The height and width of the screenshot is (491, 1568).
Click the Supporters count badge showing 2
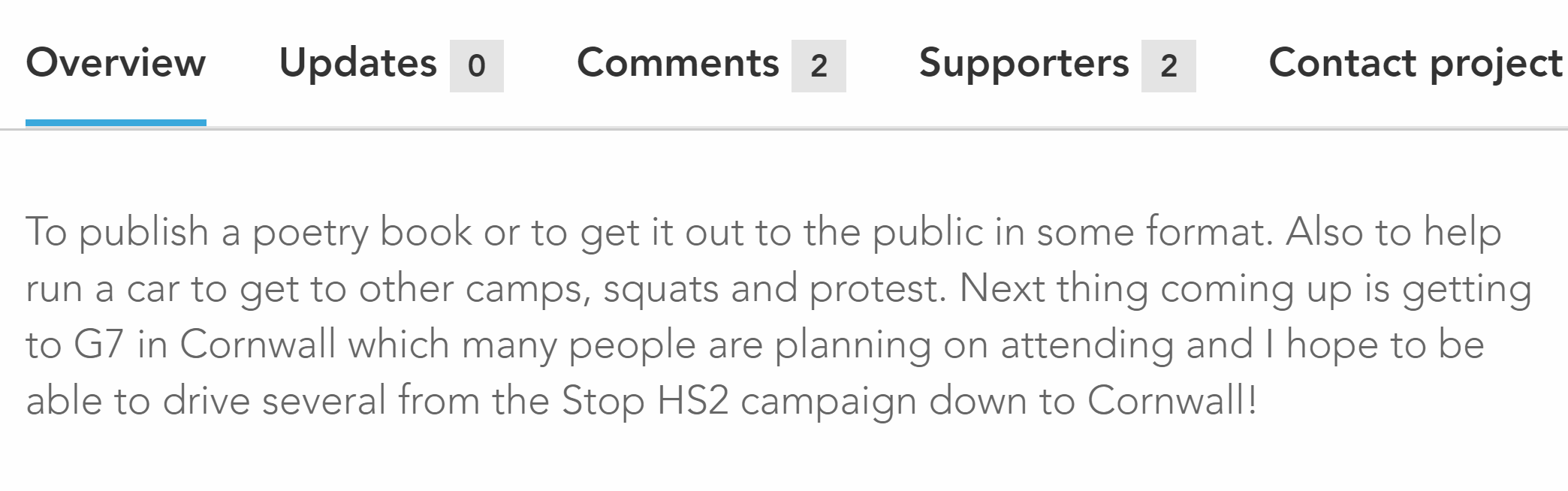(x=1168, y=66)
